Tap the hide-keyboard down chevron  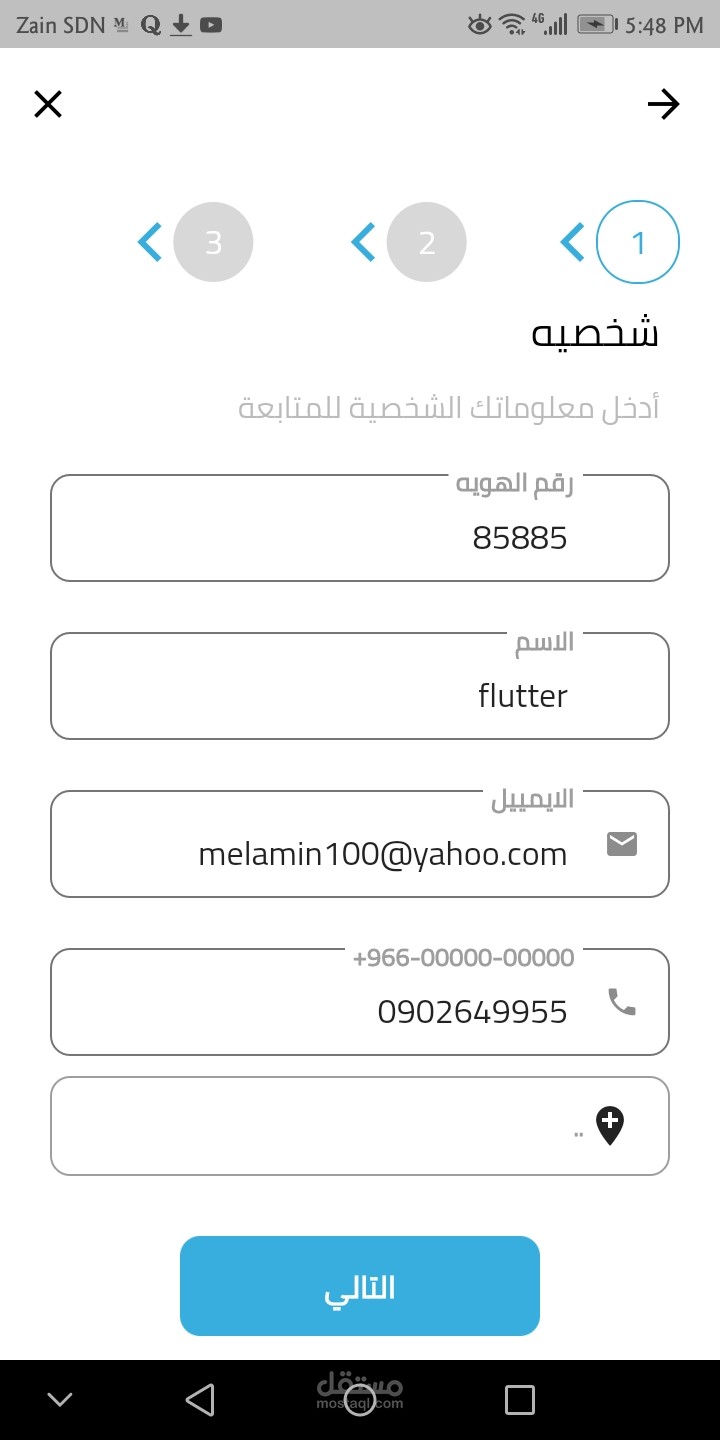click(x=60, y=1400)
